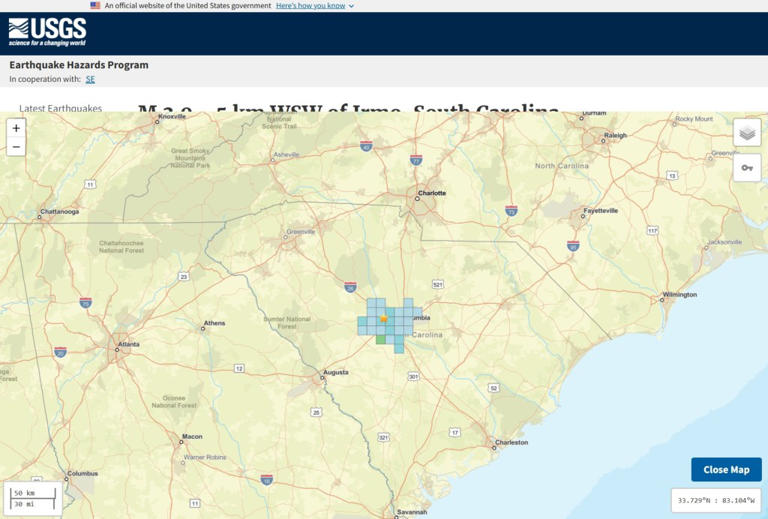Click the Atlanta city label
The height and width of the screenshot is (519, 768).
[x=129, y=344]
